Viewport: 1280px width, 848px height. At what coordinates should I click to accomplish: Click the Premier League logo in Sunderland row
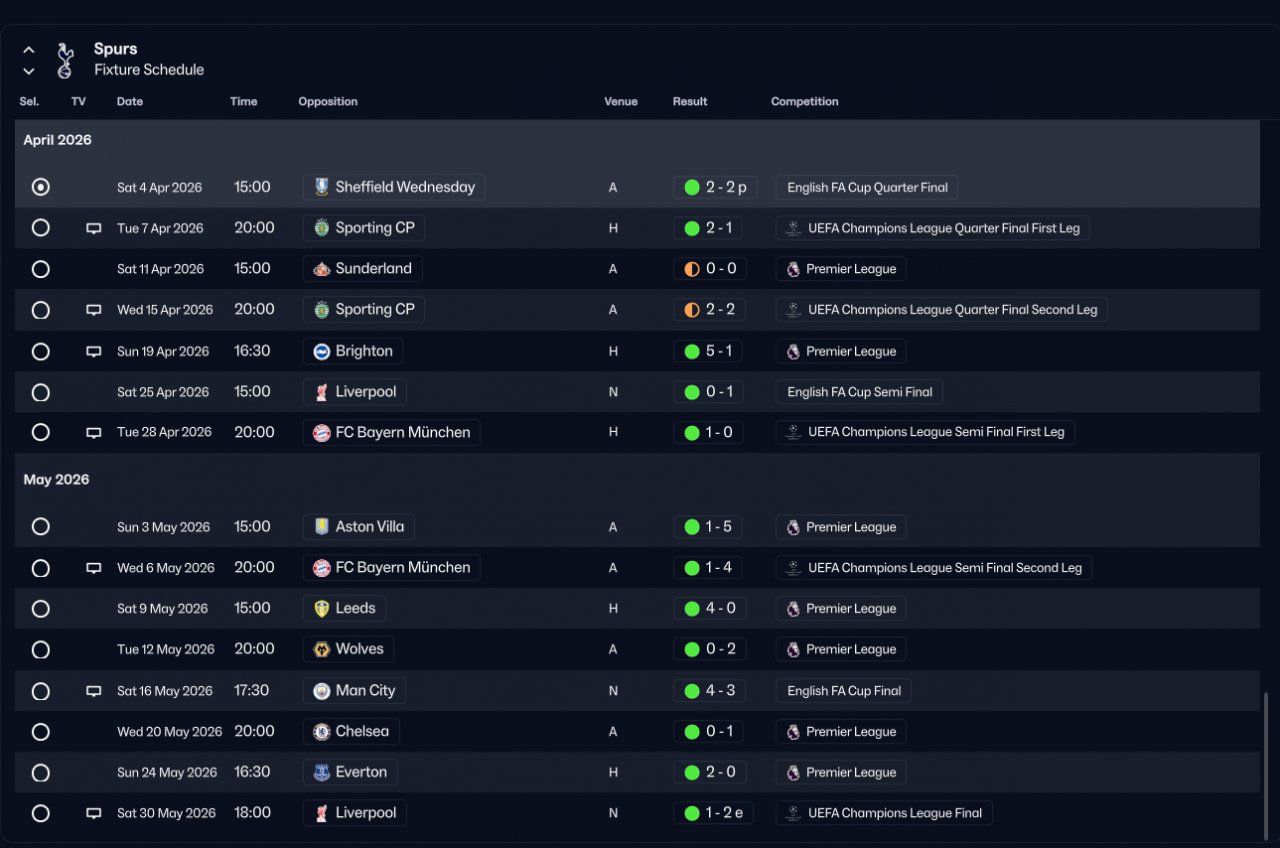point(793,269)
